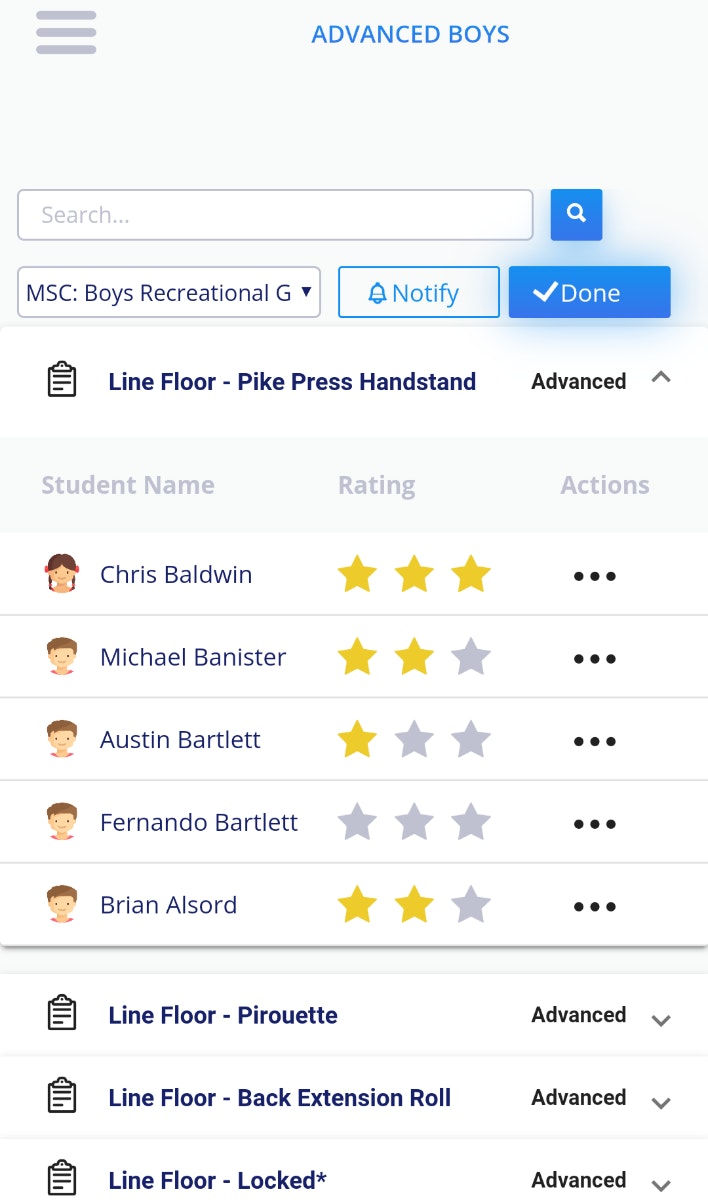This screenshot has height=1200, width=708.
Task: Add a second star to Austin Bartlett
Action: pyautogui.click(x=414, y=740)
